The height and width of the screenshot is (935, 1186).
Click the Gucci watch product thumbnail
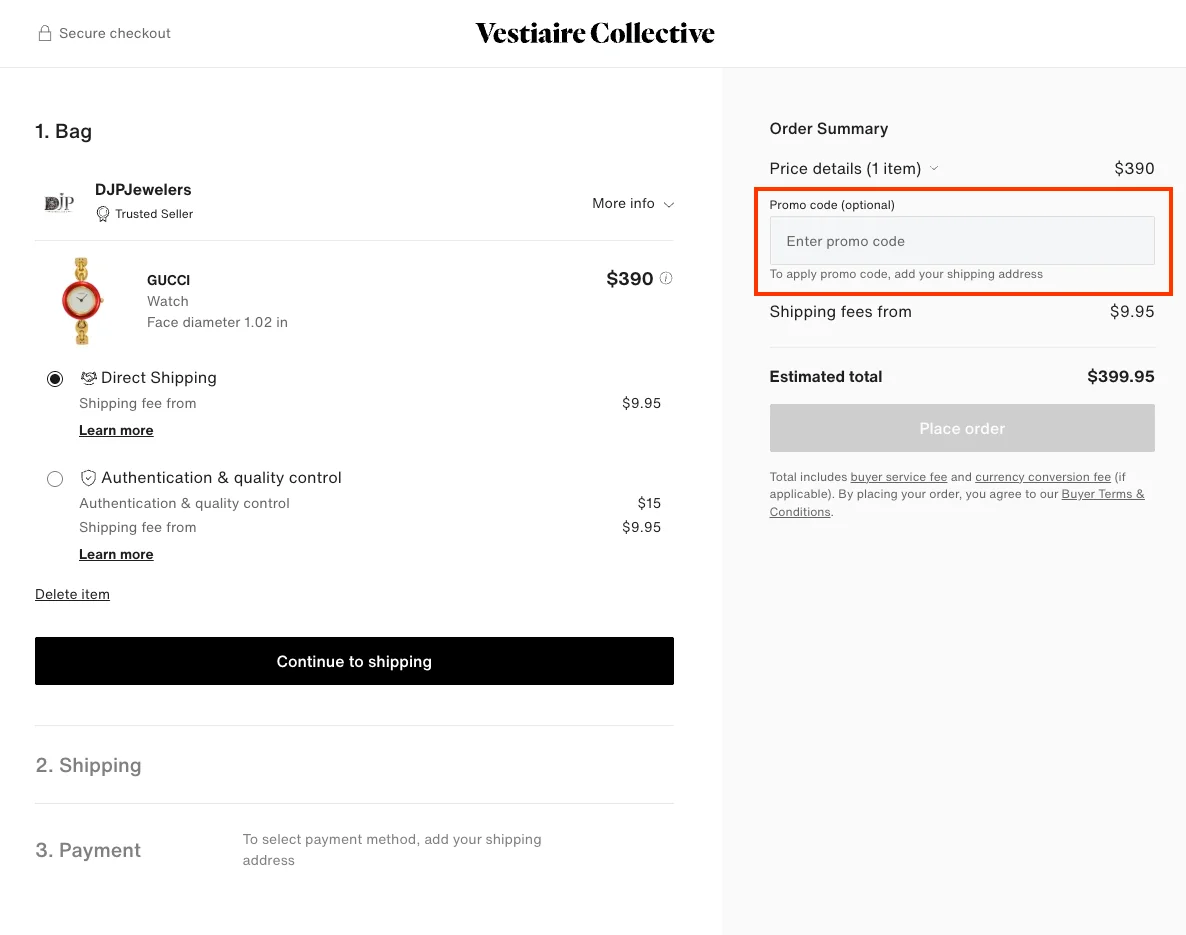[x=81, y=301]
